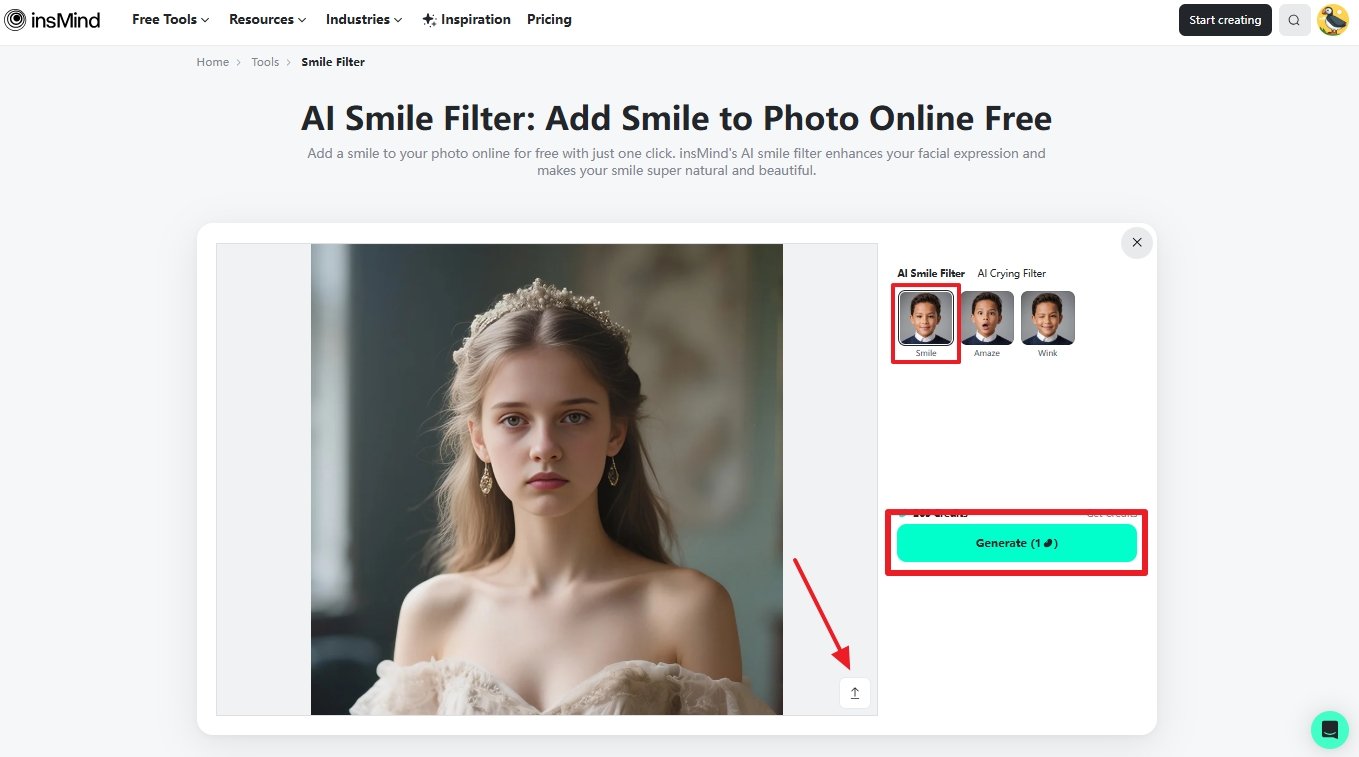
Task: Open the Inspiration page
Action: pos(466,19)
